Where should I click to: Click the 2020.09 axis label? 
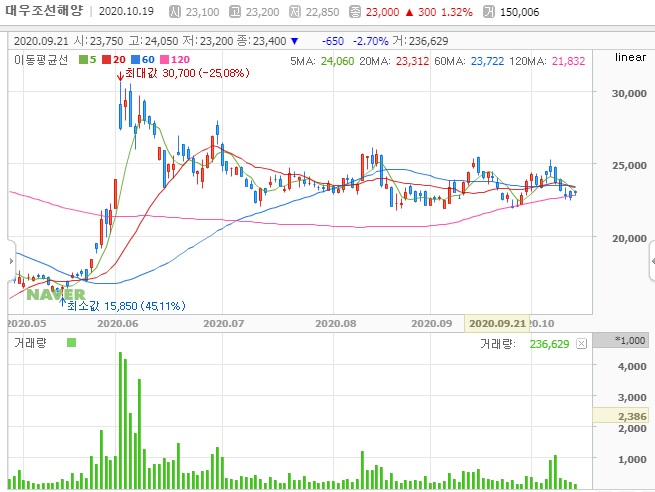(432, 324)
